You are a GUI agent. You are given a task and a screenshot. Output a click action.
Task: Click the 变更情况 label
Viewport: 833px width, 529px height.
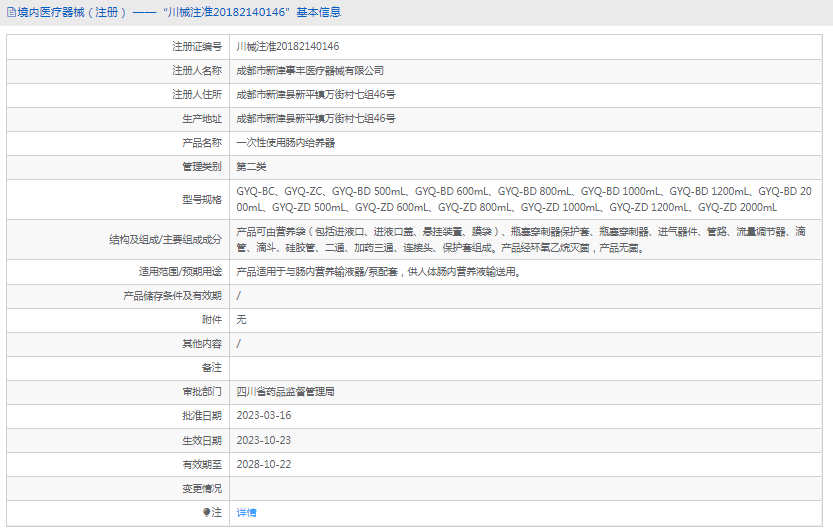click(202, 489)
